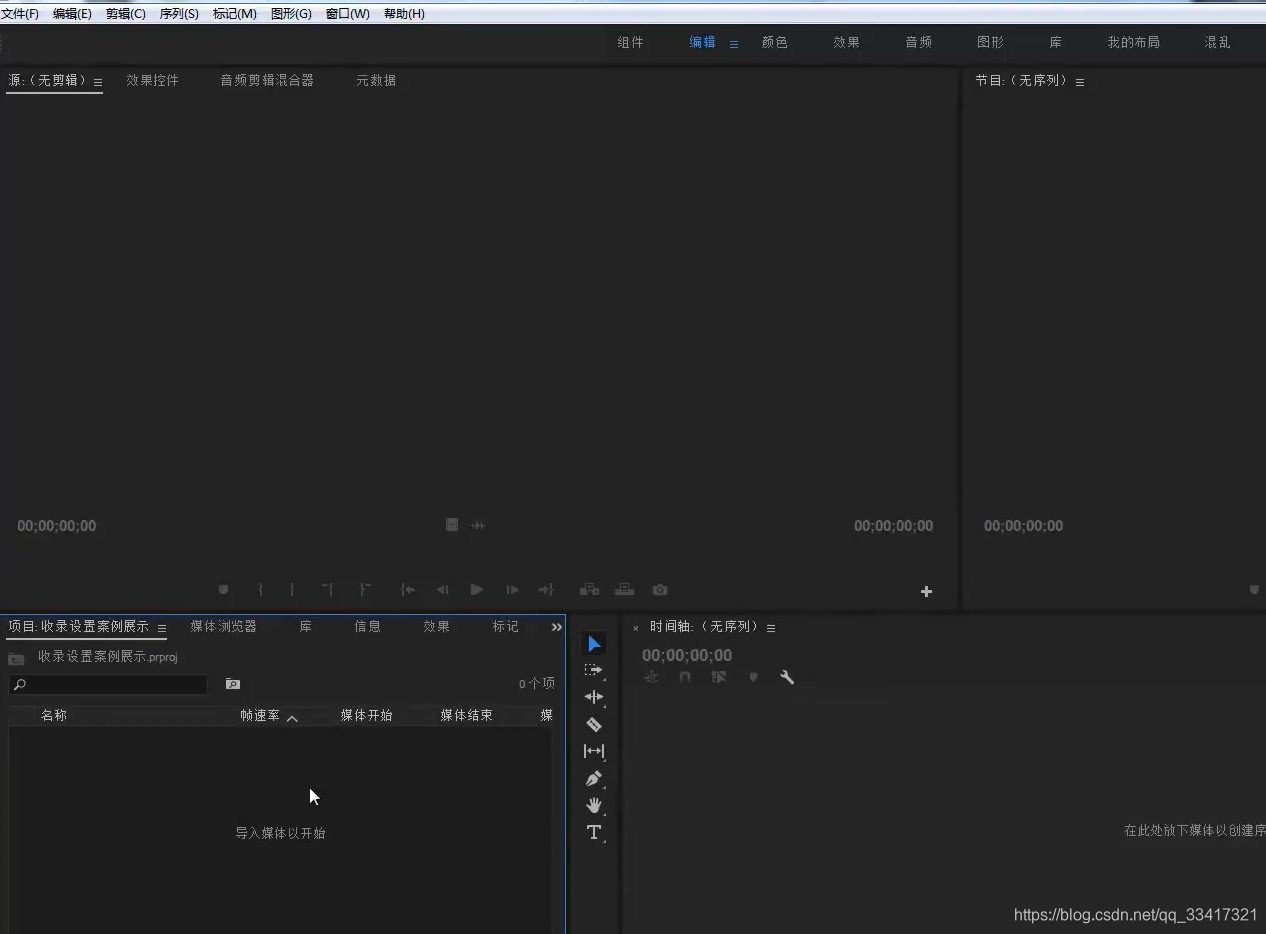Open the 帮助(H) menu
Image resolution: width=1266 pixels, height=934 pixels.
coord(404,13)
